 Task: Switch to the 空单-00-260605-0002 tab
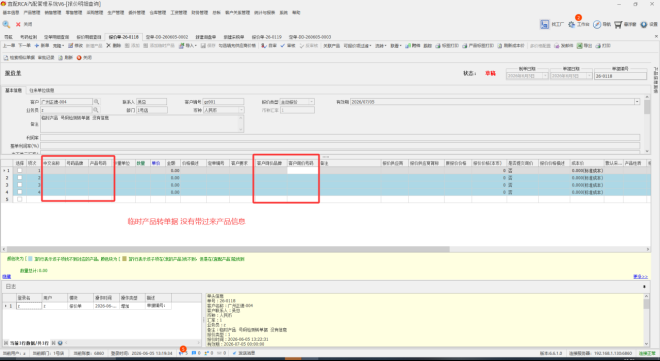tap(167, 37)
